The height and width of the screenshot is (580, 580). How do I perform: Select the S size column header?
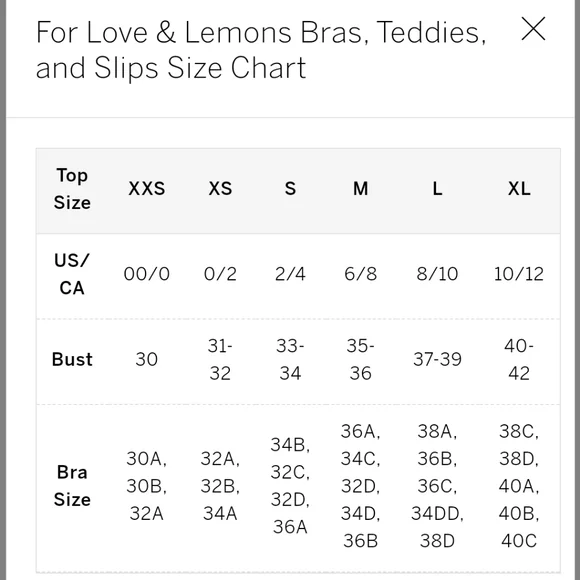290,189
